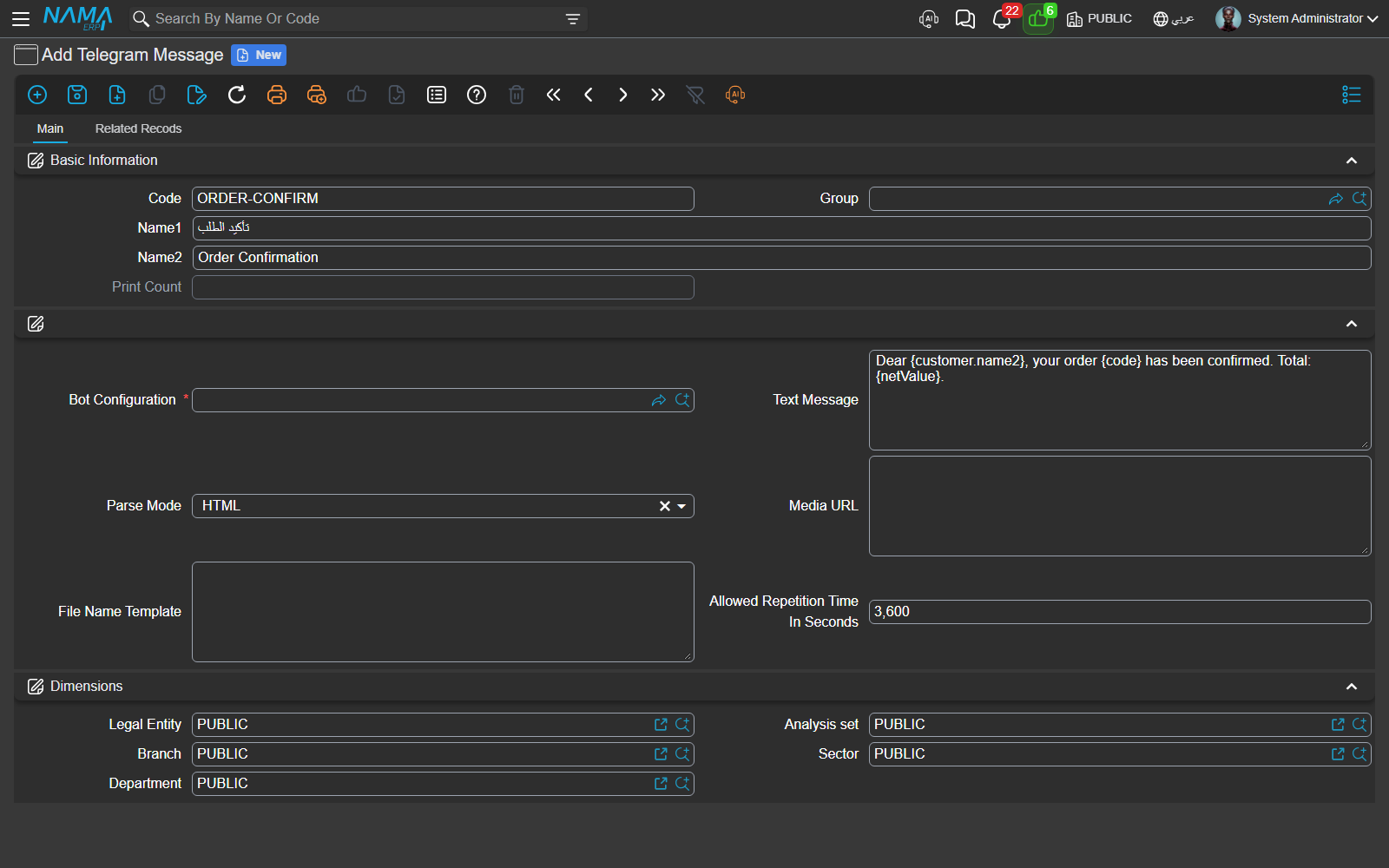Open the hamburger main menu

[x=21, y=18]
